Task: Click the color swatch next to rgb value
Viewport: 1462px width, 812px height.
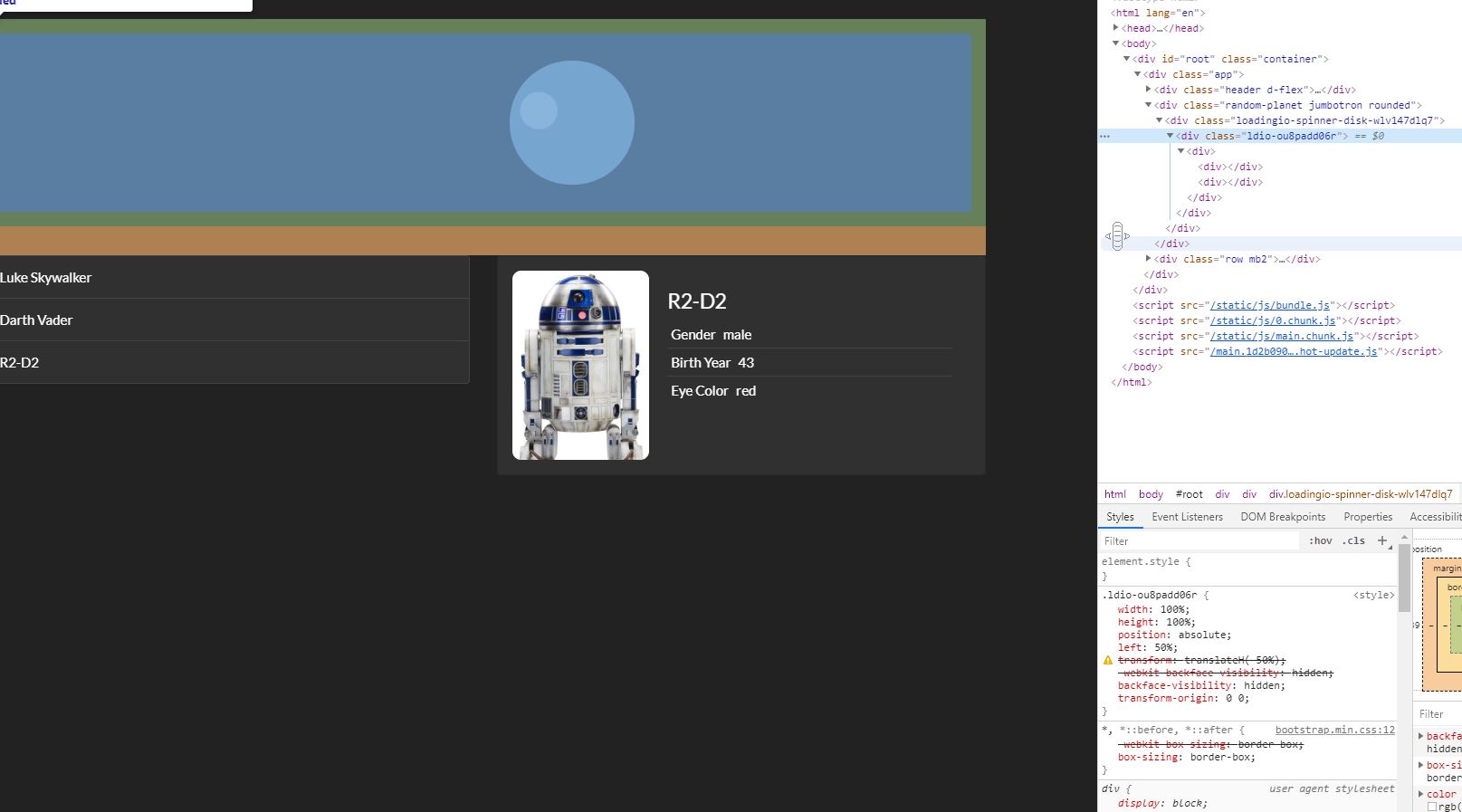Action: click(x=1432, y=807)
